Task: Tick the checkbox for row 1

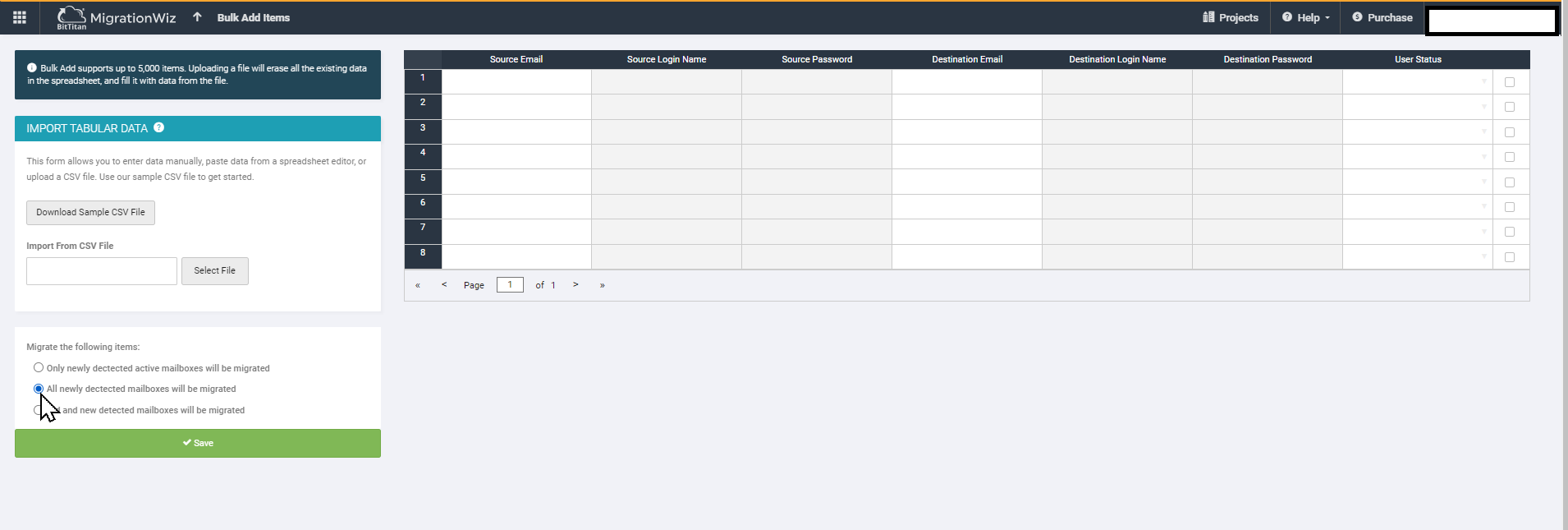Action: [x=1509, y=82]
